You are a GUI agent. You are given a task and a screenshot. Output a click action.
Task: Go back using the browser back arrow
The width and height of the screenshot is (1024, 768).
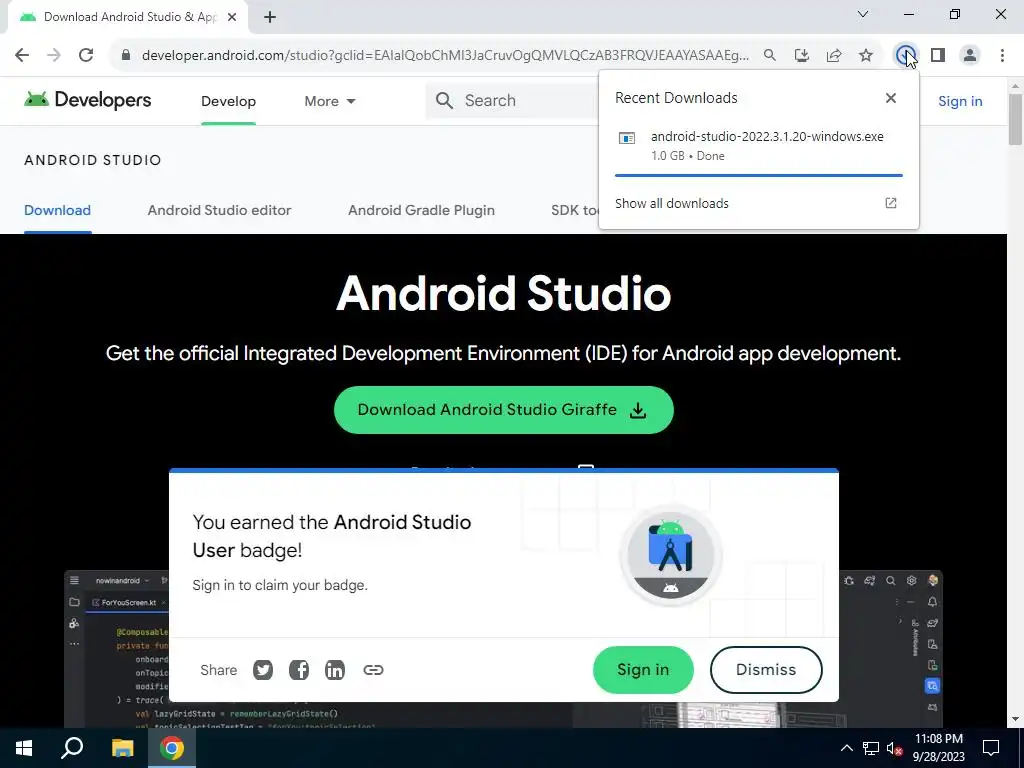[22, 55]
